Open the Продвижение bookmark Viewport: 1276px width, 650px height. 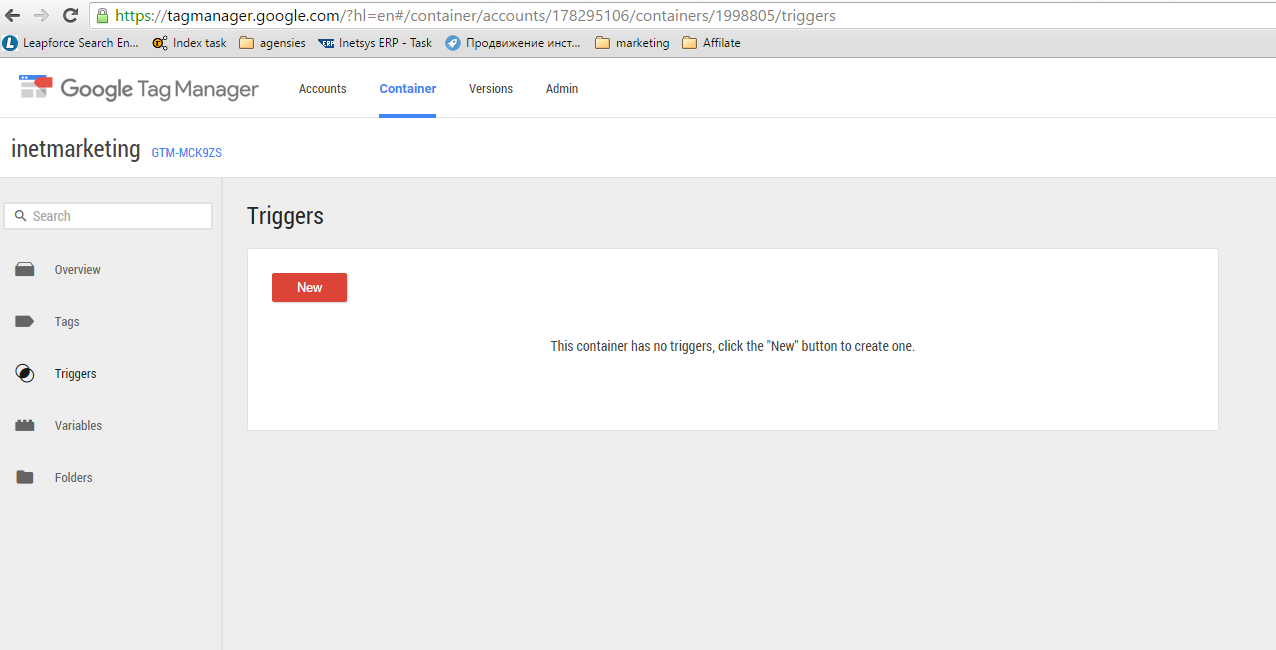click(513, 43)
